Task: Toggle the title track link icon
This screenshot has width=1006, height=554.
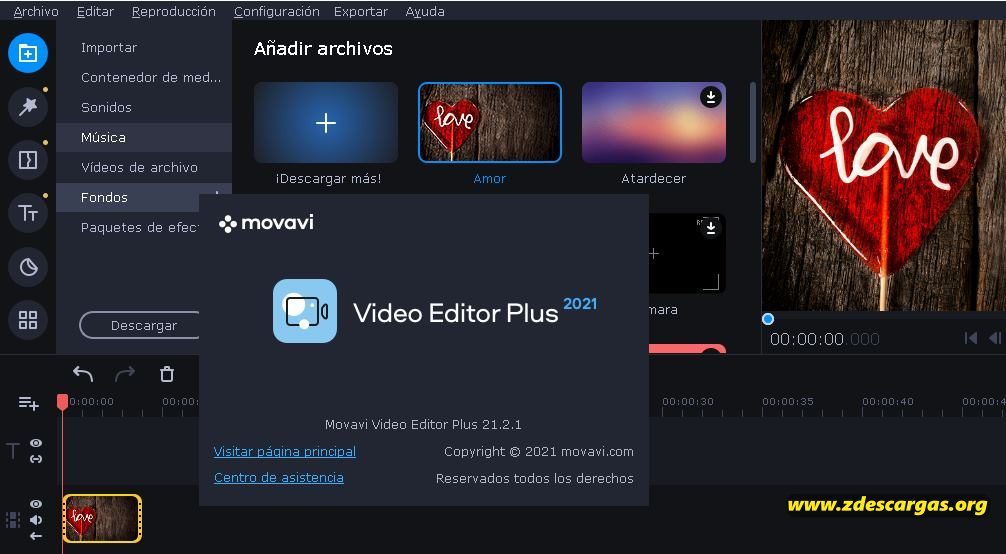Action: tap(36, 458)
